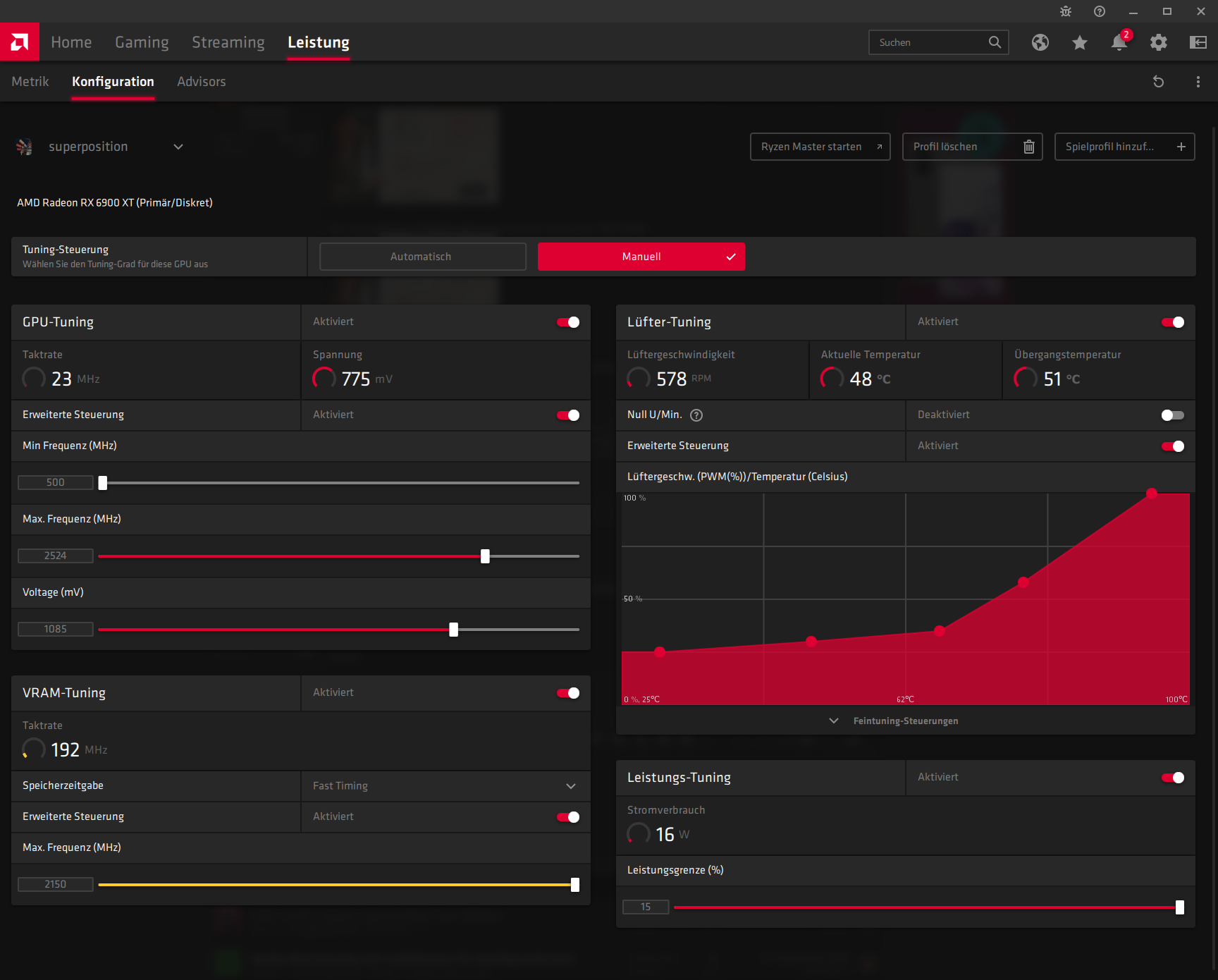Click the Profil löschen button
Screen dimensions: 1218x980
pyautogui.click(x=973, y=147)
